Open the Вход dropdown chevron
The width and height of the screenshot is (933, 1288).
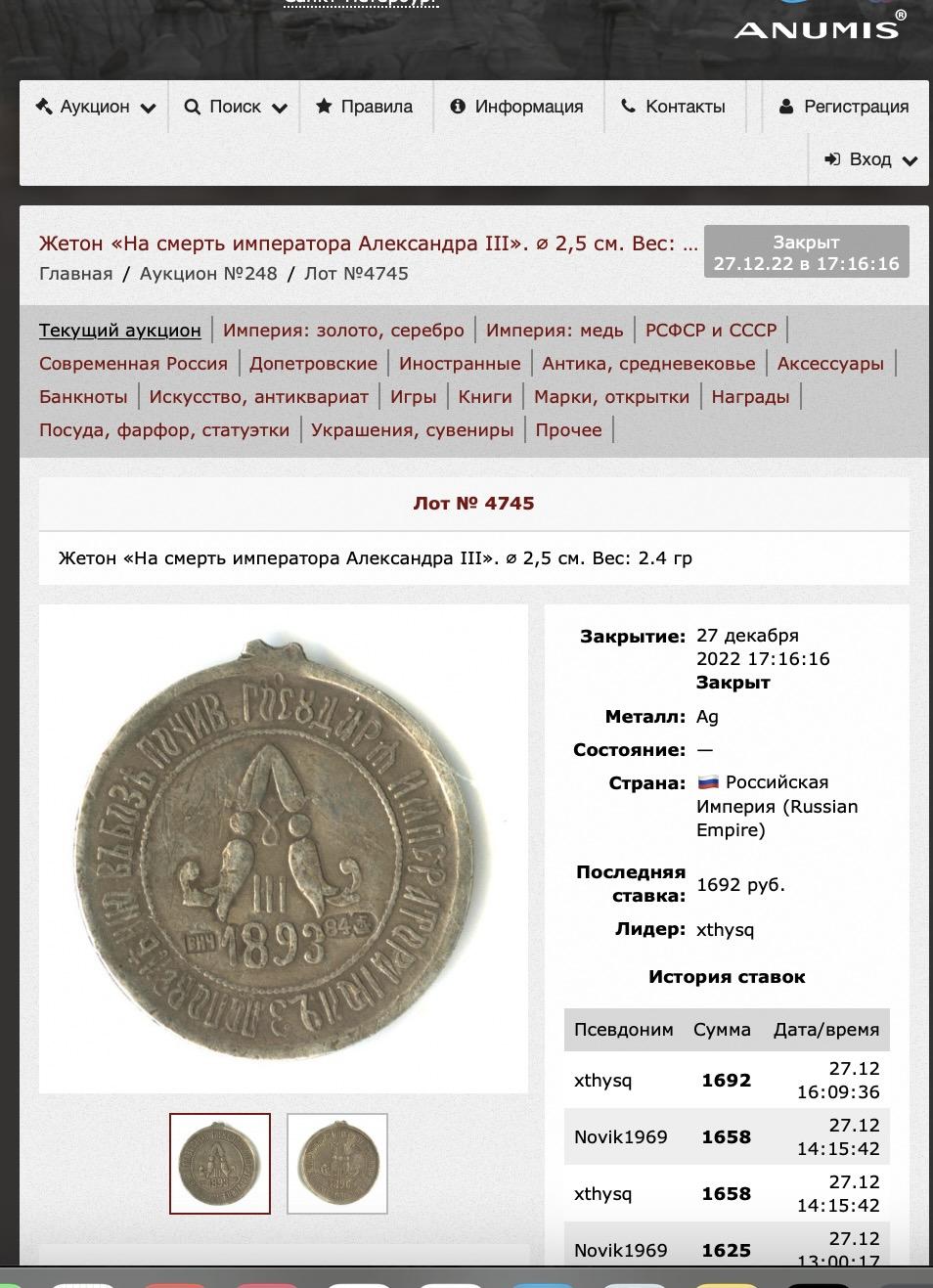911,161
